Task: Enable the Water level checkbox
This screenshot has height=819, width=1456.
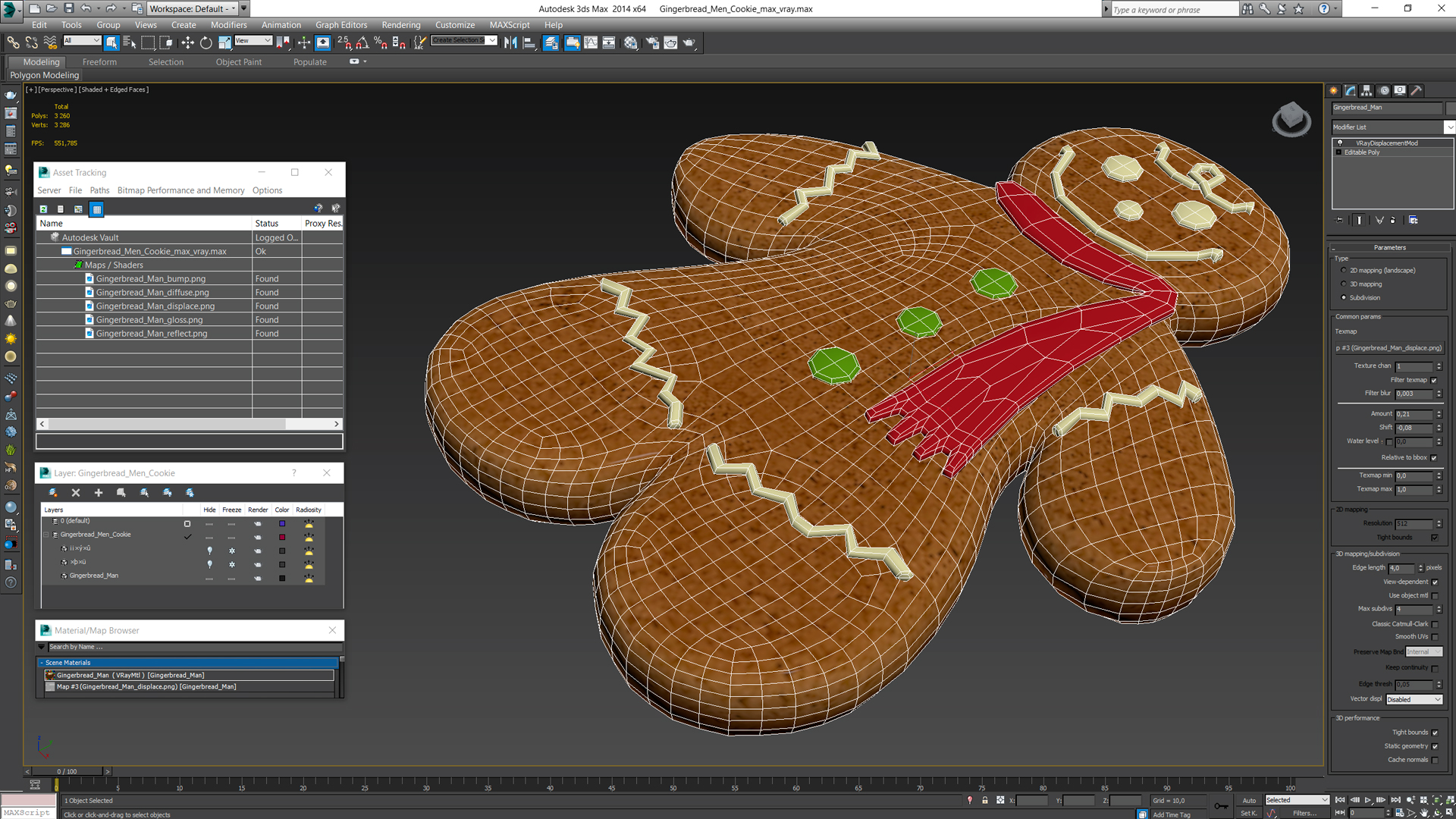Action: tap(1389, 441)
